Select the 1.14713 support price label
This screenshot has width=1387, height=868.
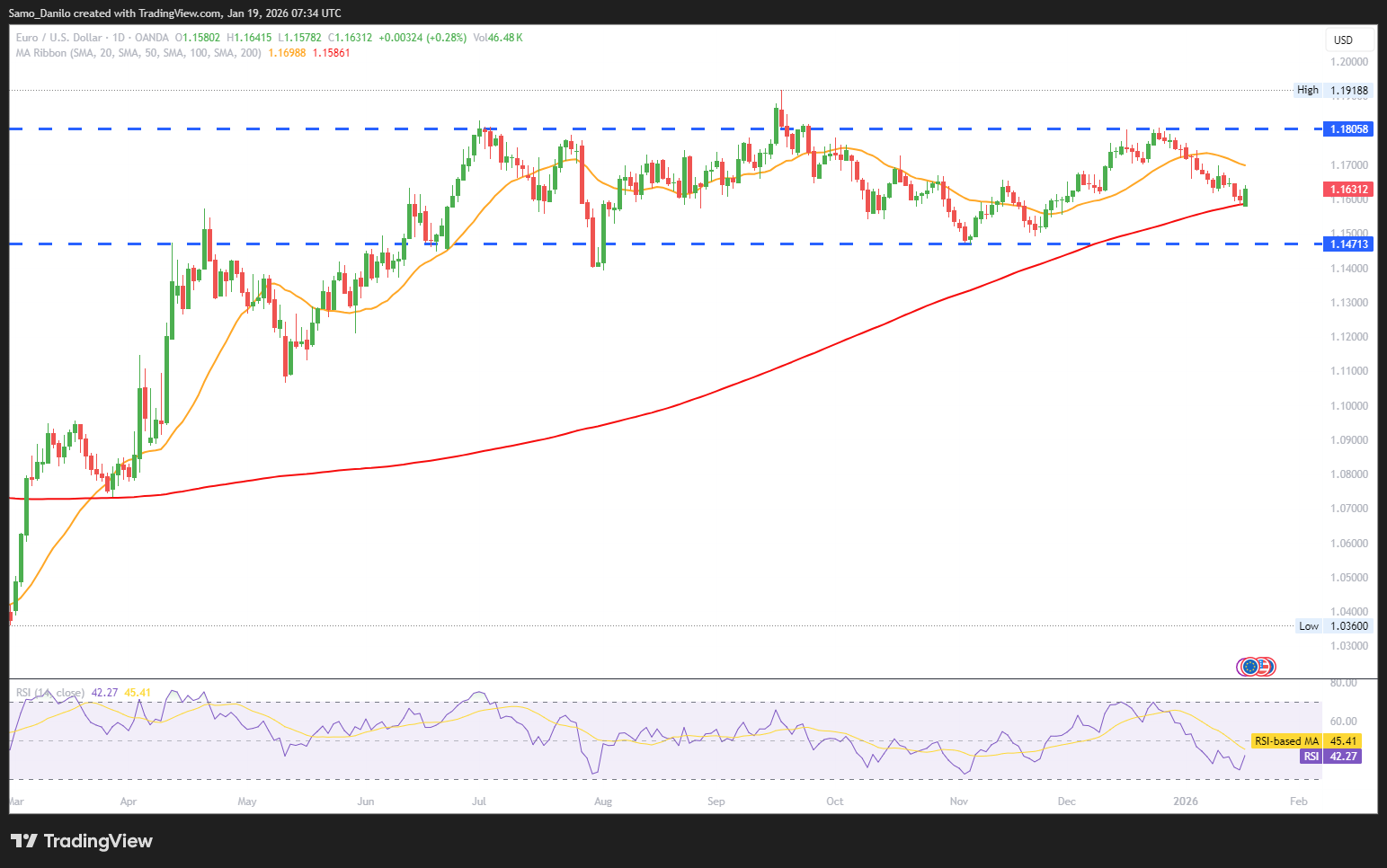coord(1348,244)
